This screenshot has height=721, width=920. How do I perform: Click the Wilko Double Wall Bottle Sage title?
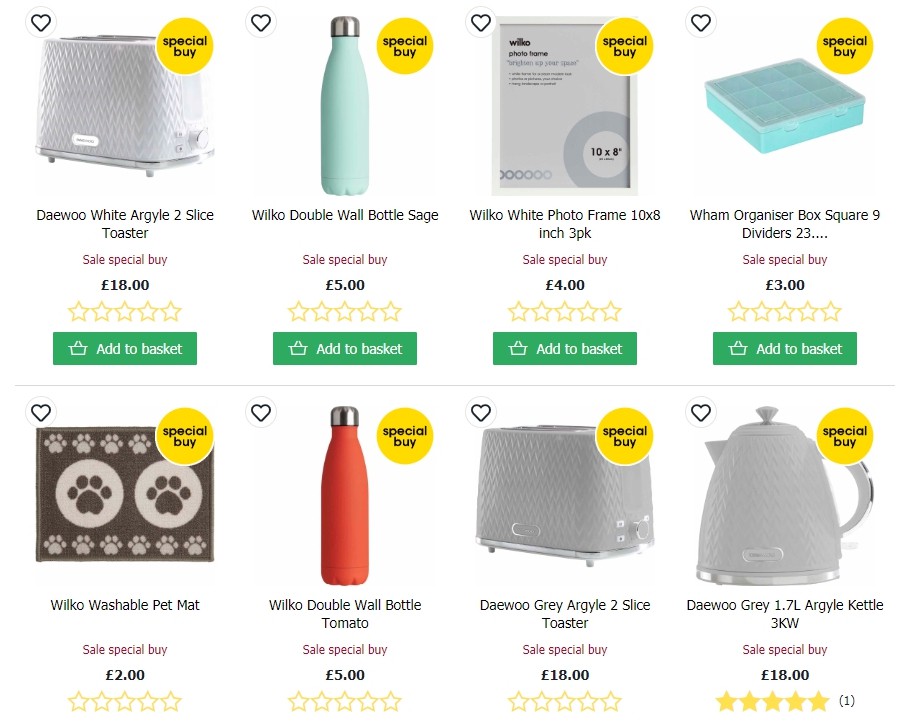click(344, 215)
